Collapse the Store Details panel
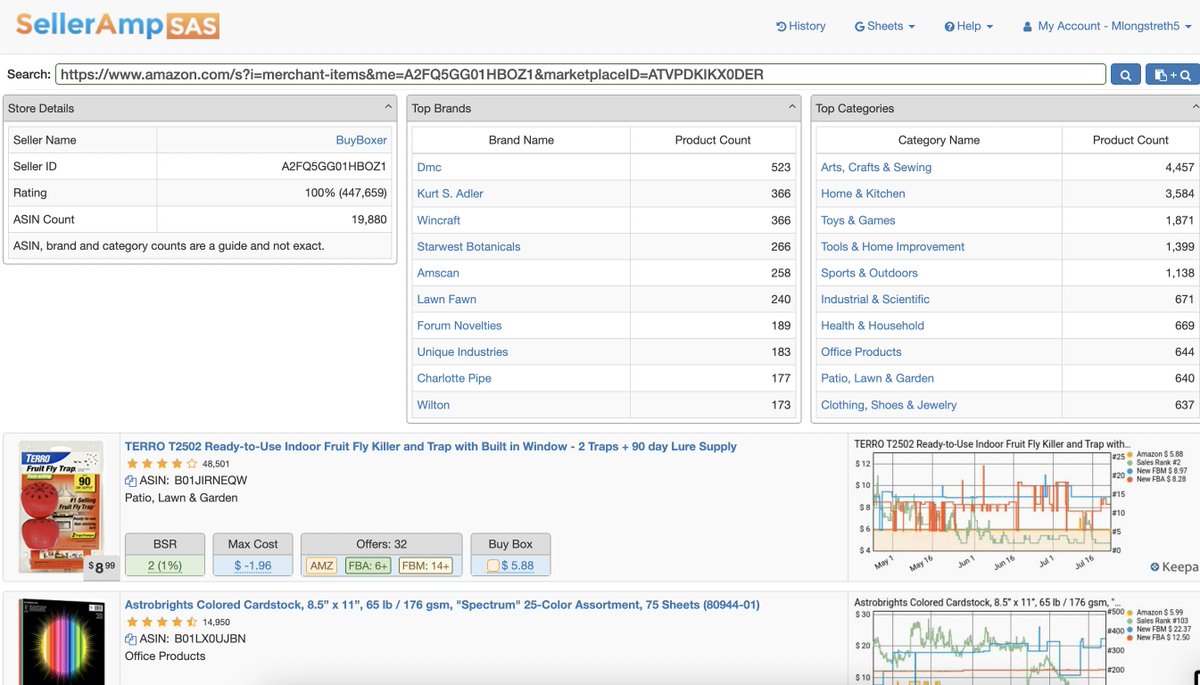Image resolution: width=1200 pixels, height=685 pixels. (387, 107)
